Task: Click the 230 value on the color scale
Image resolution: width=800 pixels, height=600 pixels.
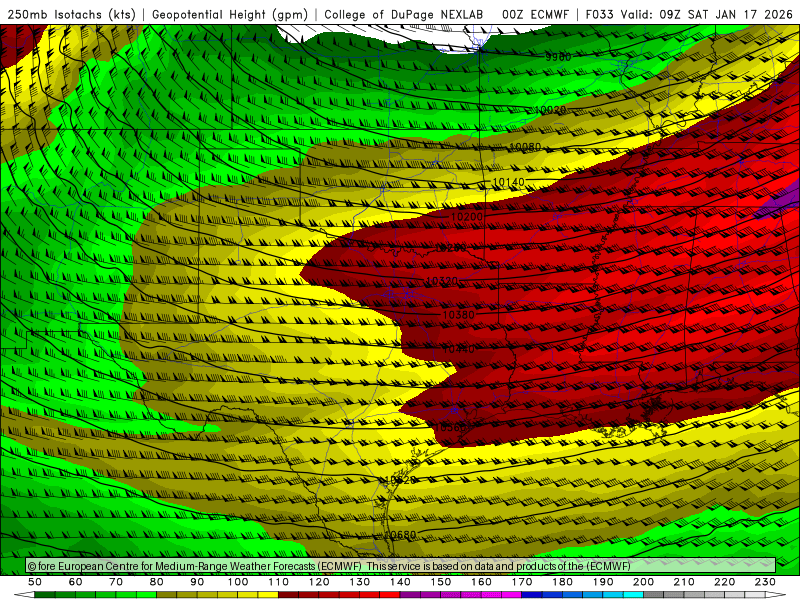Action: [765, 582]
